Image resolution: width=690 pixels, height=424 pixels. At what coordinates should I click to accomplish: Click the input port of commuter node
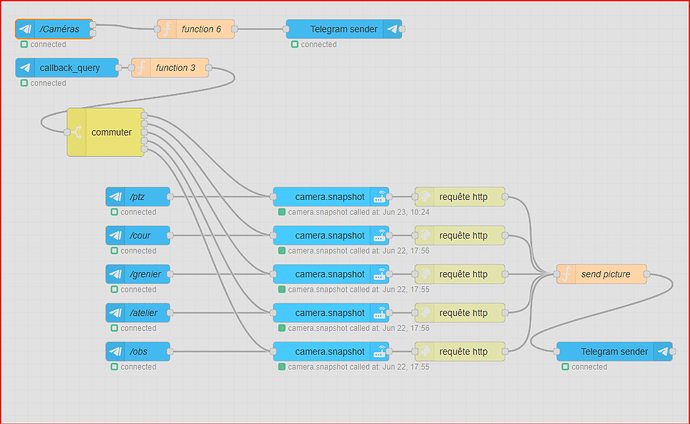coord(67,132)
